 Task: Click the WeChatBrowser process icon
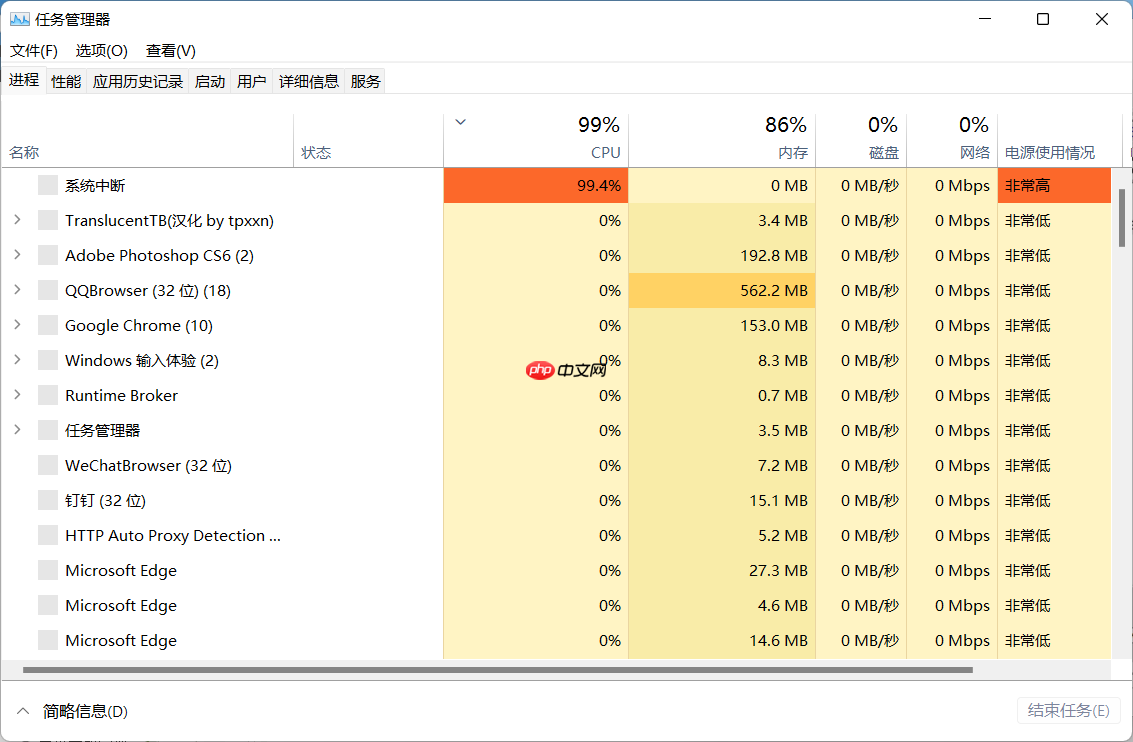click(x=48, y=465)
